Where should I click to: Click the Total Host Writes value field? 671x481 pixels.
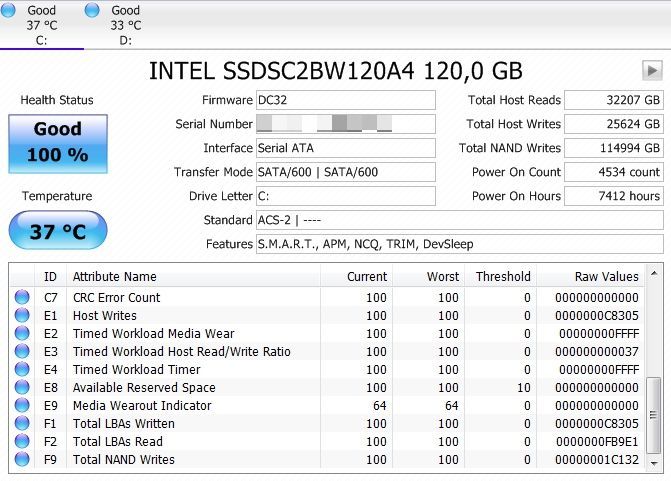point(613,124)
